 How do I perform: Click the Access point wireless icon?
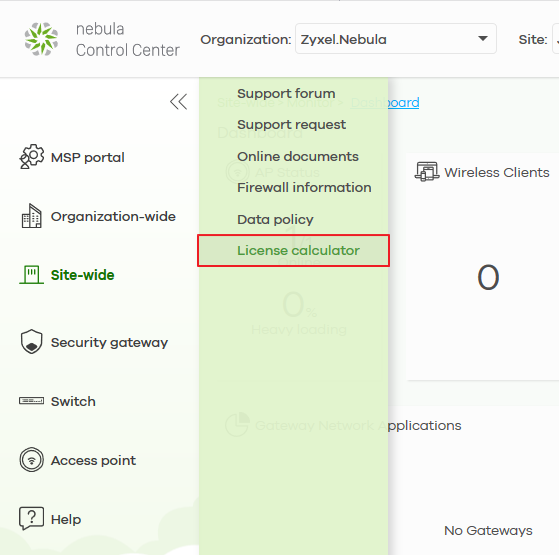click(32, 460)
